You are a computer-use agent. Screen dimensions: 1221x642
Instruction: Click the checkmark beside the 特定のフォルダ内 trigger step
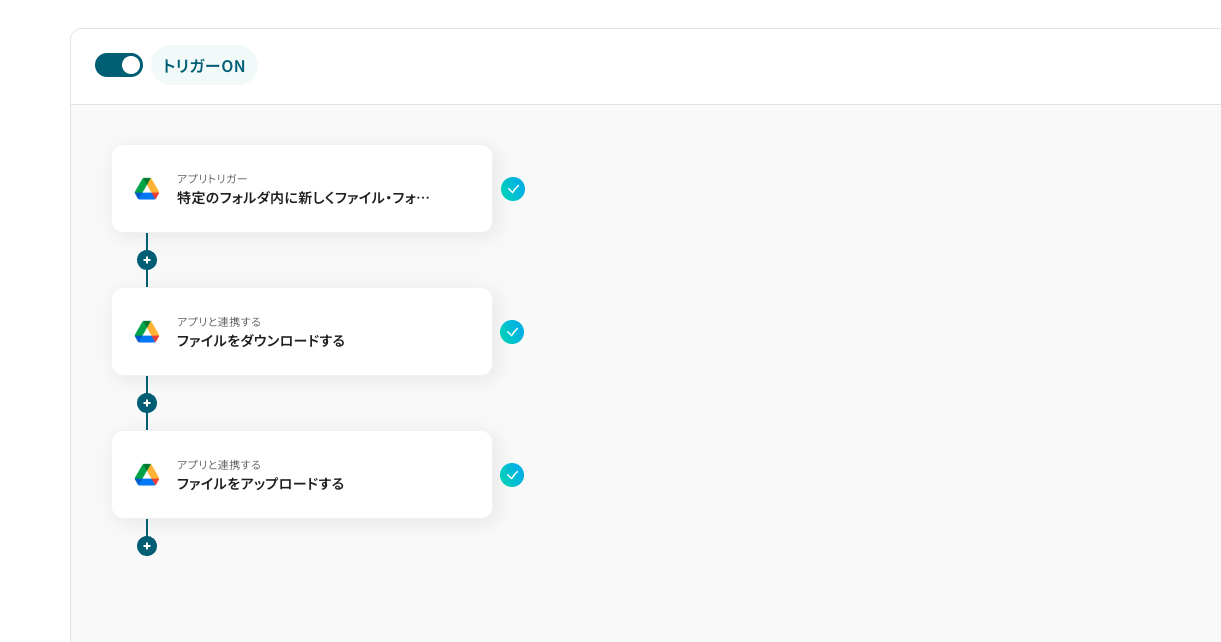[x=513, y=189]
